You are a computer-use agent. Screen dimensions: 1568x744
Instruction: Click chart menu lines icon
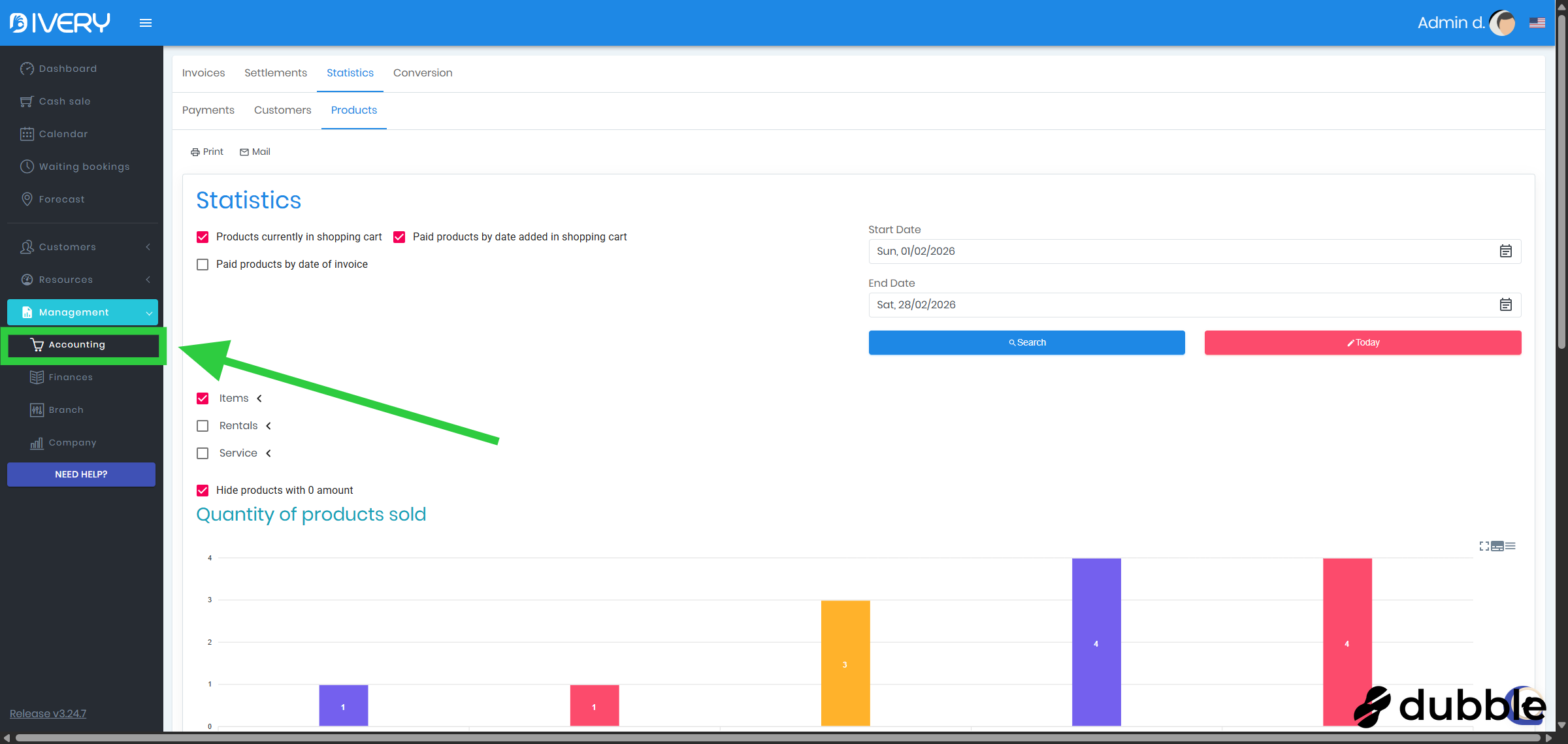(1511, 545)
